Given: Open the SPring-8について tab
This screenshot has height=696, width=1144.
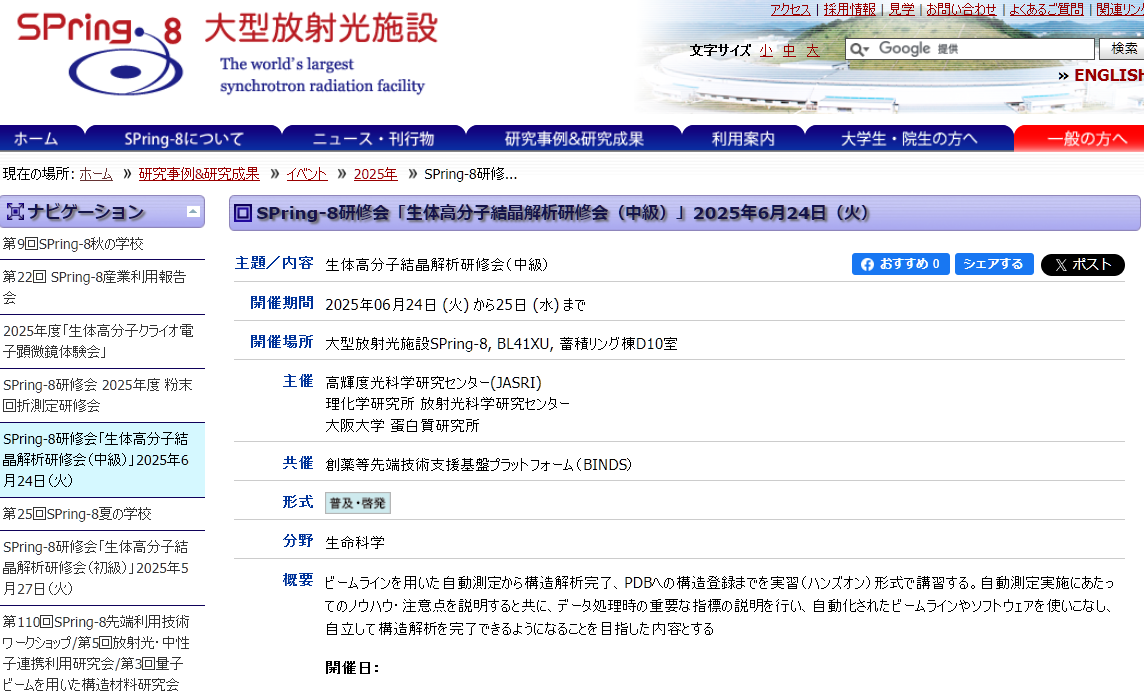Looking at the screenshot, I should (183, 139).
